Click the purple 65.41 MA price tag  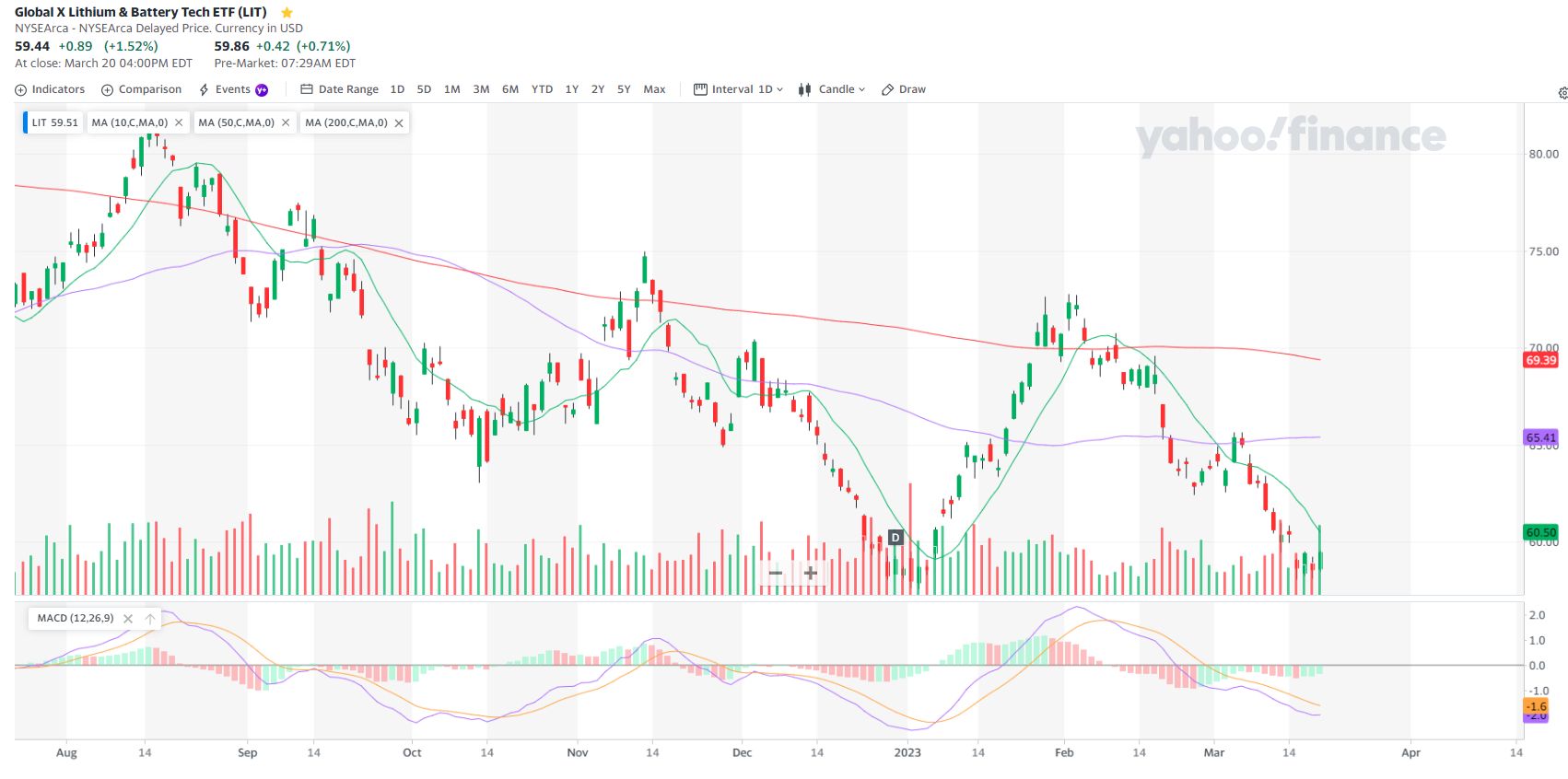(1540, 437)
